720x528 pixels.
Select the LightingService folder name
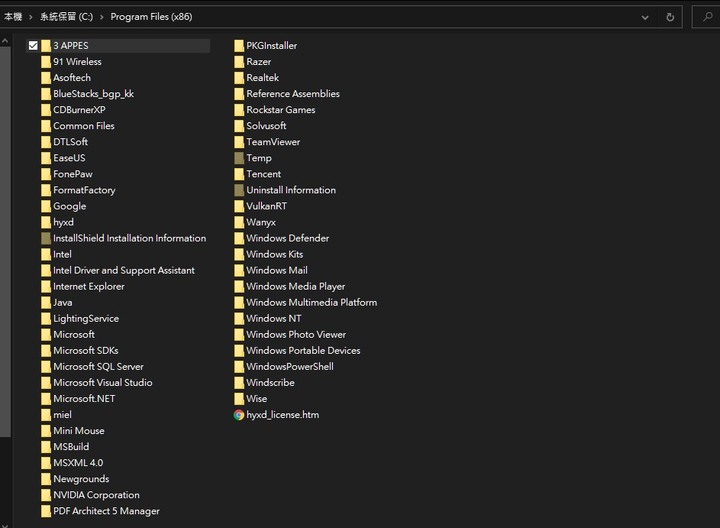coord(86,319)
